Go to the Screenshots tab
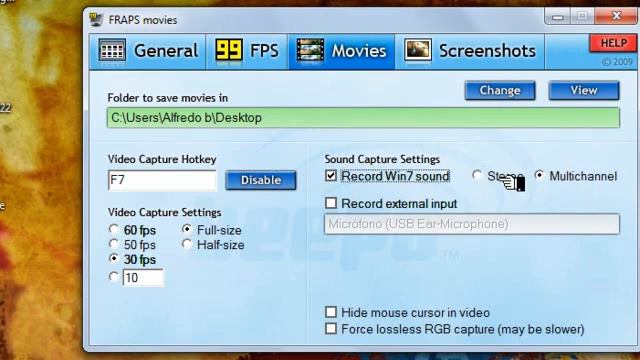 (470, 51)
